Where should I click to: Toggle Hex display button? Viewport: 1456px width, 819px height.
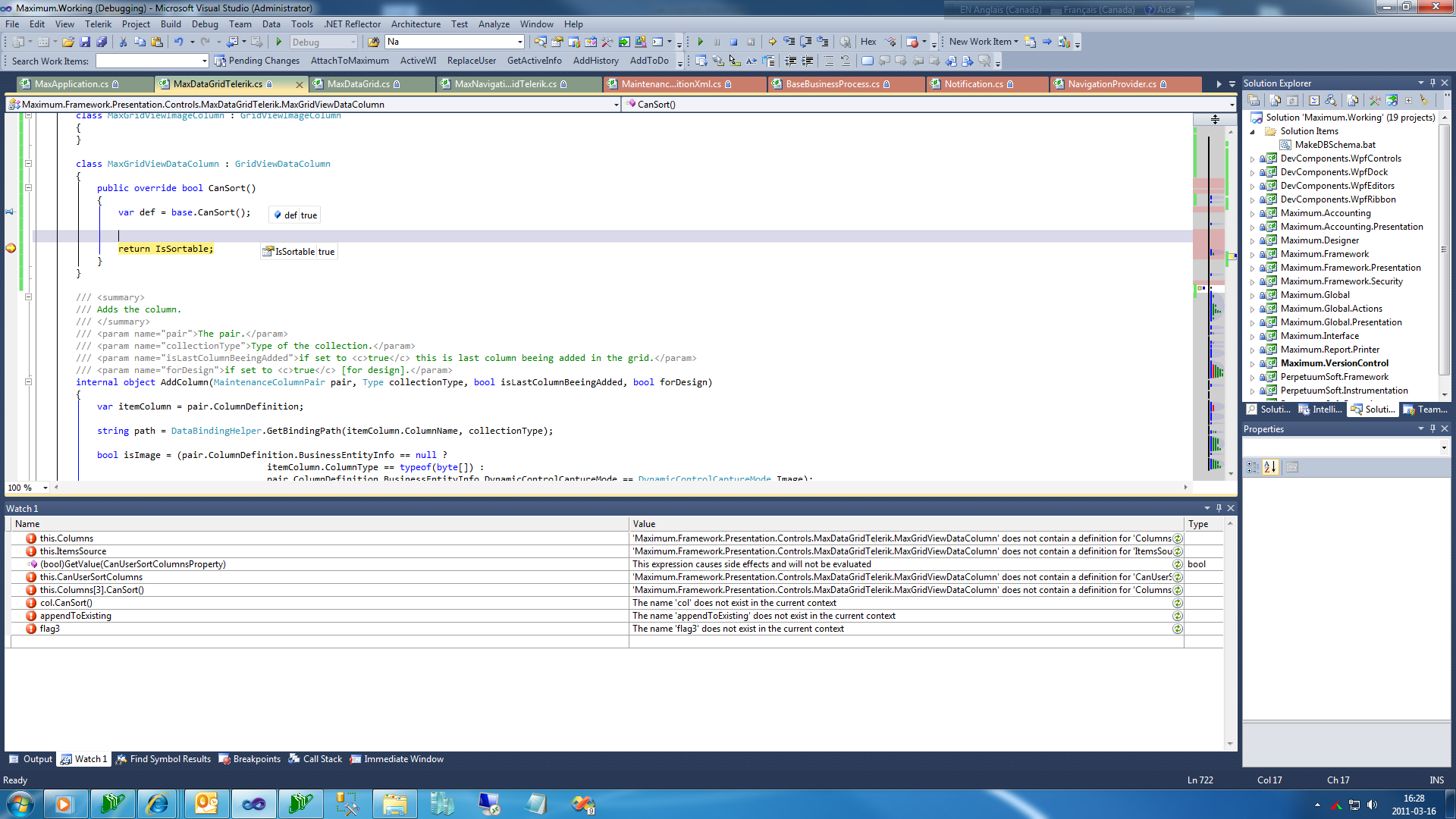click(868, 42)
